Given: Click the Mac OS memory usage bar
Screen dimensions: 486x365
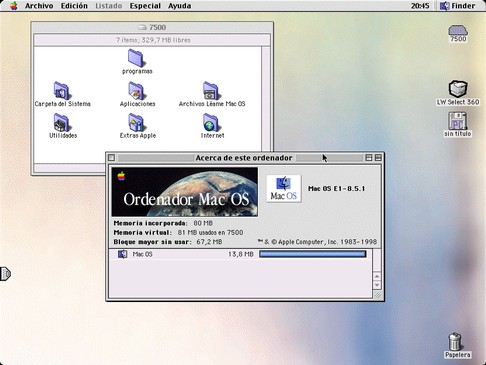Looking at the screenshot, I should 313,254.
